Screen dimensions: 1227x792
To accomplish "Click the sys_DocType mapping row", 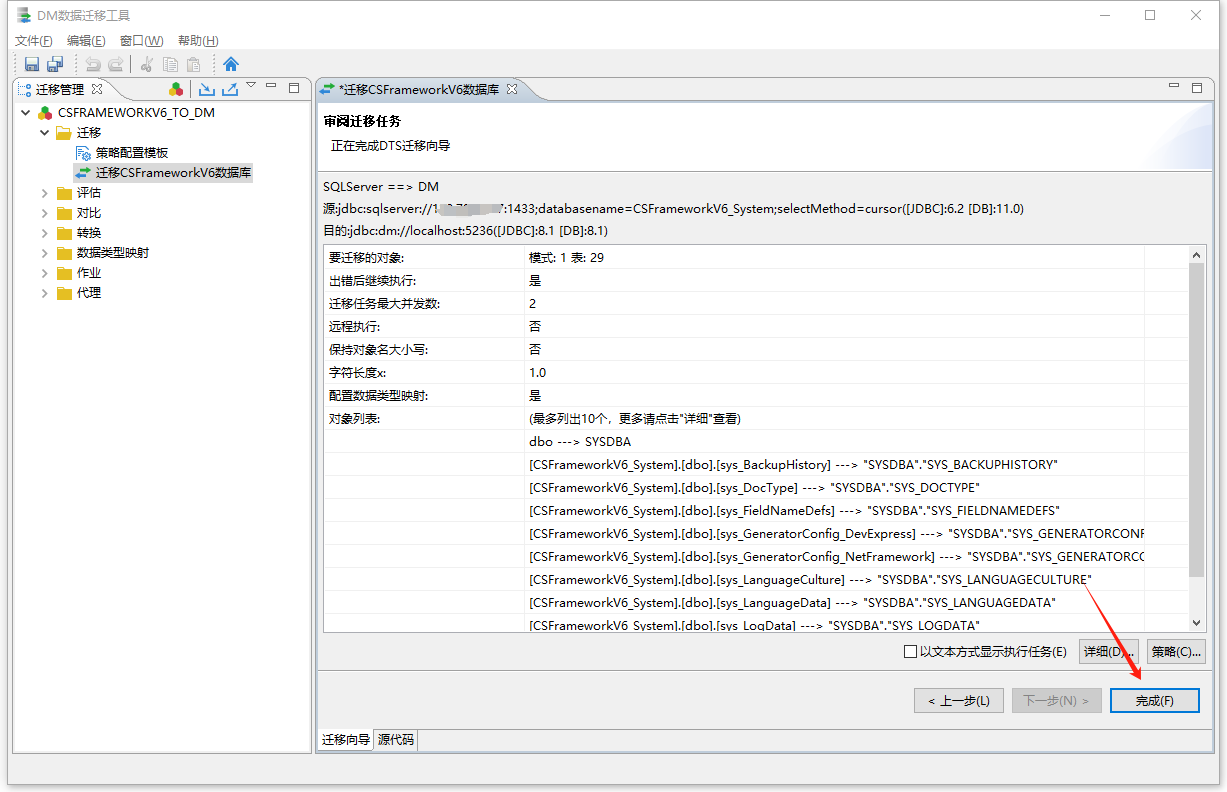I will [755, 488].
